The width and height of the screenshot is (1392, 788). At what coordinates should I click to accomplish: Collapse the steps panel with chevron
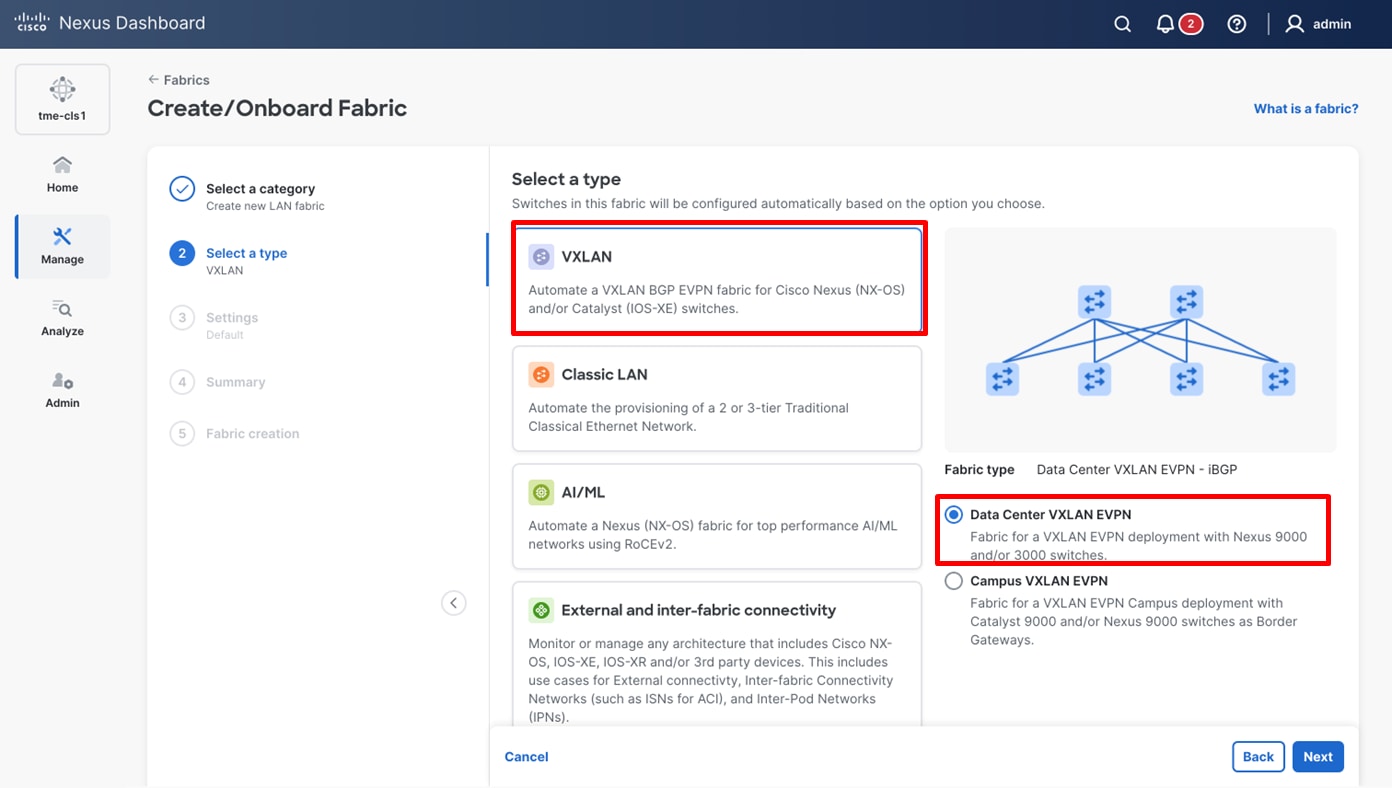[454, 603]
